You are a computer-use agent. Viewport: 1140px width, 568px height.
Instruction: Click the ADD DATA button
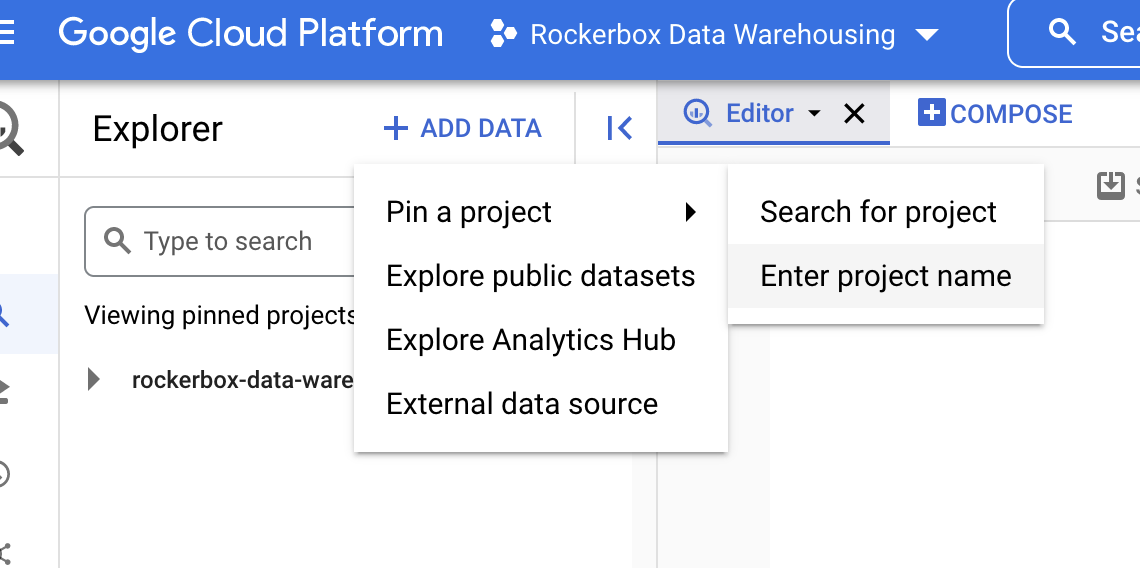pyautogui.click(x=462, y=129)
